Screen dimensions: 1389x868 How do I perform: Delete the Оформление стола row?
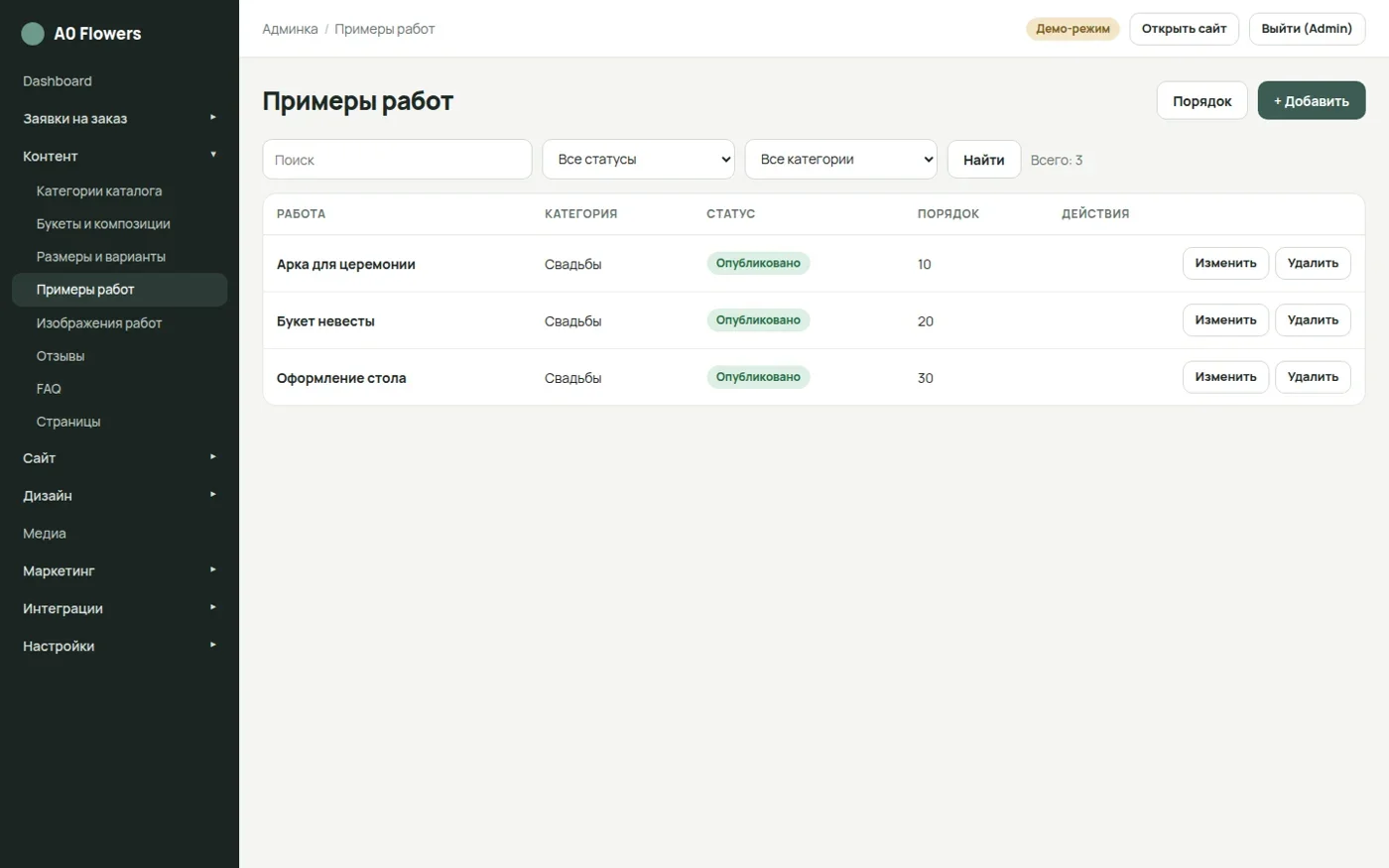1313,377
